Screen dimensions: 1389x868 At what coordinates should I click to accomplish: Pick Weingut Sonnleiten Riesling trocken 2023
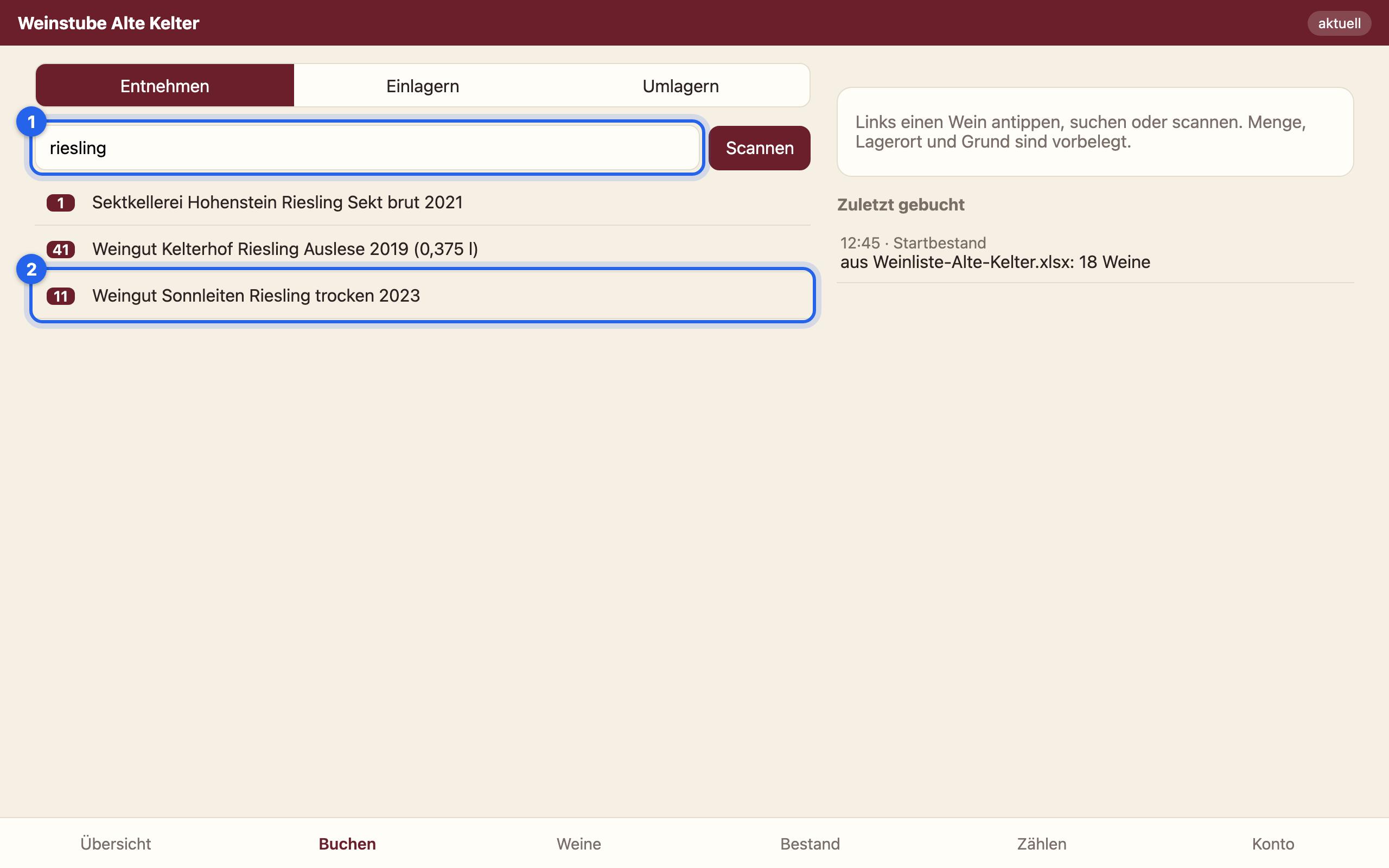423,296
